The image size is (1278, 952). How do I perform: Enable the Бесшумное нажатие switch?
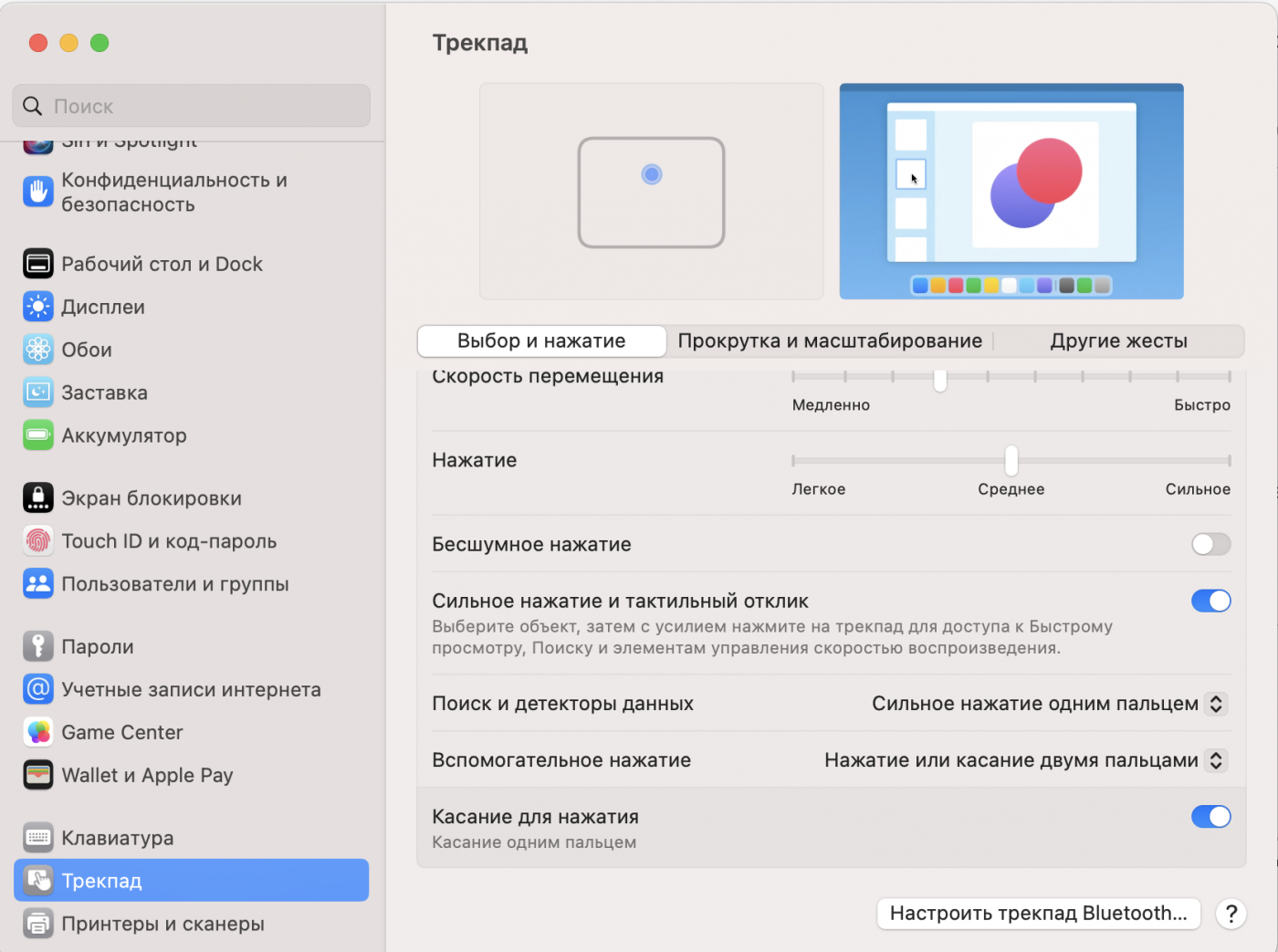click(1210, 544)
